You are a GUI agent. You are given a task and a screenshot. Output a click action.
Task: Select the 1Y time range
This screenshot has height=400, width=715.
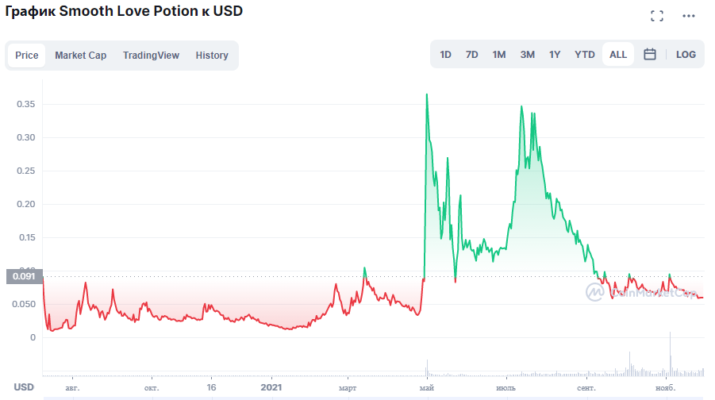[x=555, y=54]
